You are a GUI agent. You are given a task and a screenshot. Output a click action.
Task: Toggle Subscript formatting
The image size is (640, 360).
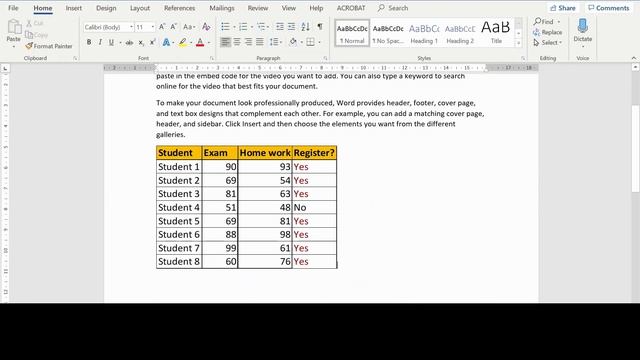coord(141,42)
